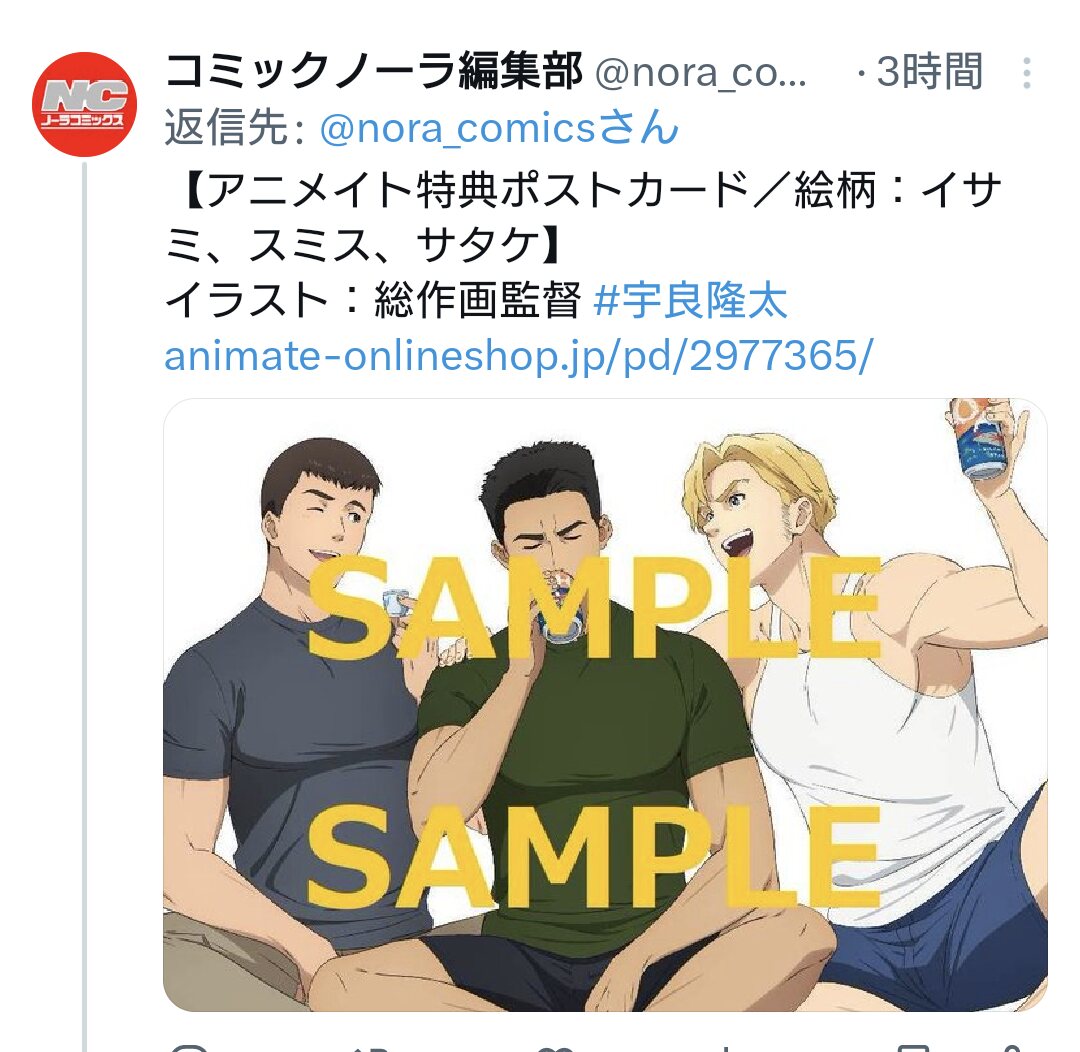The image size is (1080, 1052).
Task: Open the コミックノーラ編集部 account name
Action: [x=373, y=71]
